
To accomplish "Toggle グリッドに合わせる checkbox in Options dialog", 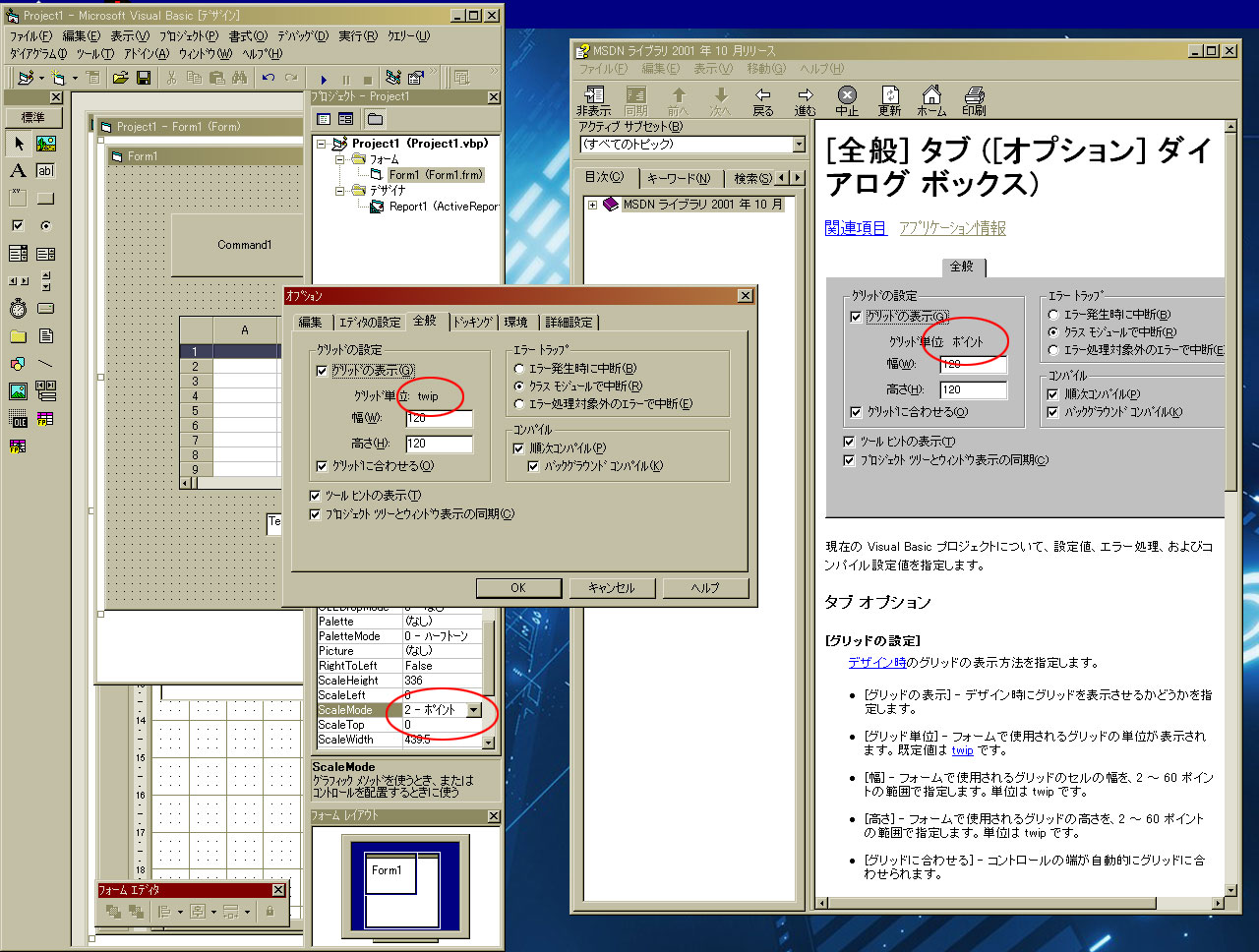I will click(322, 466).
